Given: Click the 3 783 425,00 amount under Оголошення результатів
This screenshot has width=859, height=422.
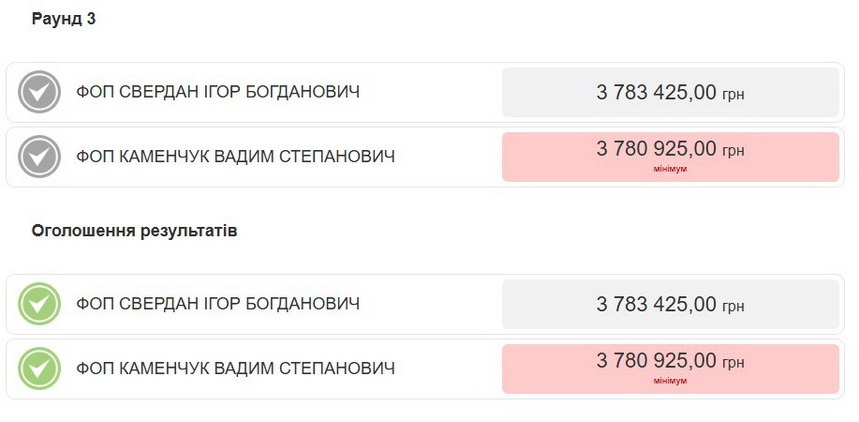Looking at the screenshot, I should pos(656,304).
